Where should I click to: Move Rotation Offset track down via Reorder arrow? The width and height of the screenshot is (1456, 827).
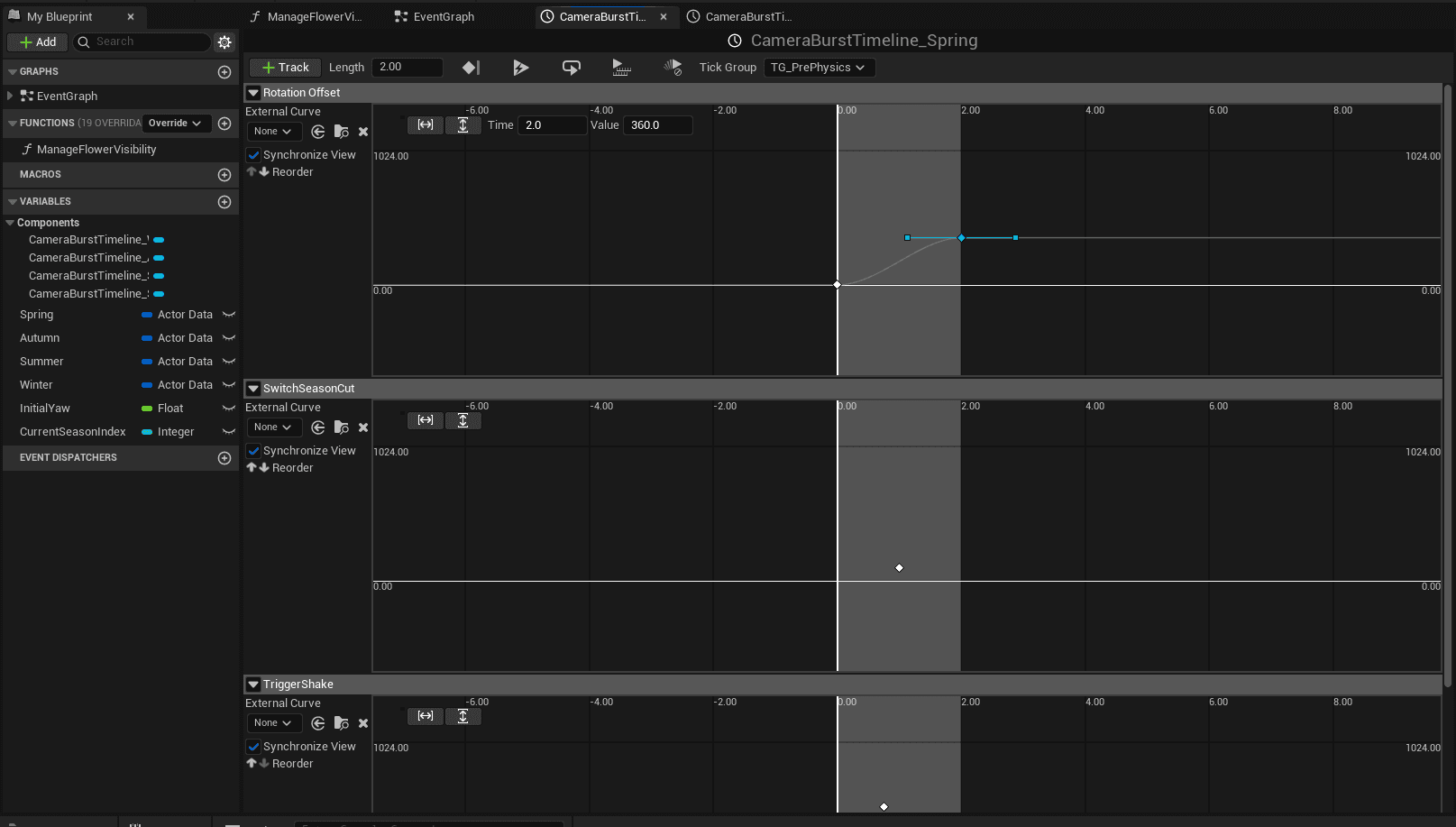point(264,172)
